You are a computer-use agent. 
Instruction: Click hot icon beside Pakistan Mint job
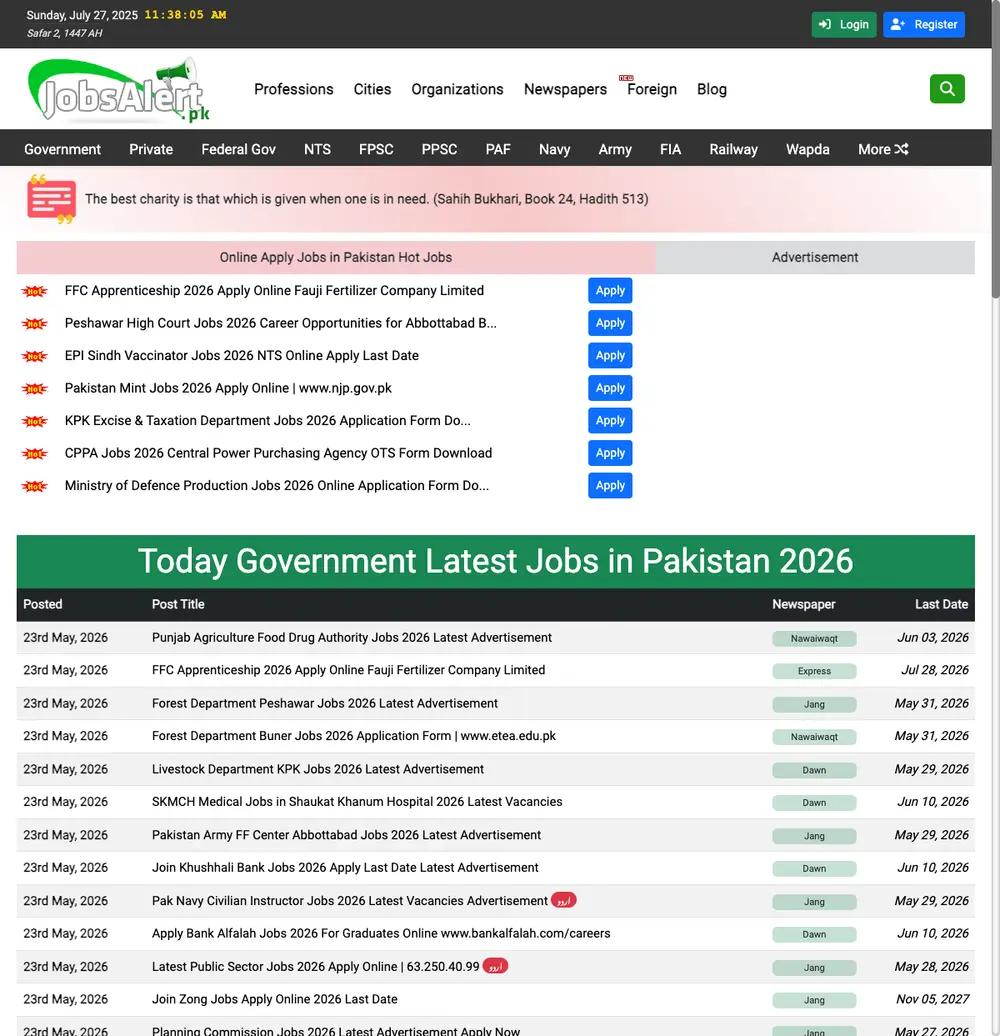click(x=34, y=388)
